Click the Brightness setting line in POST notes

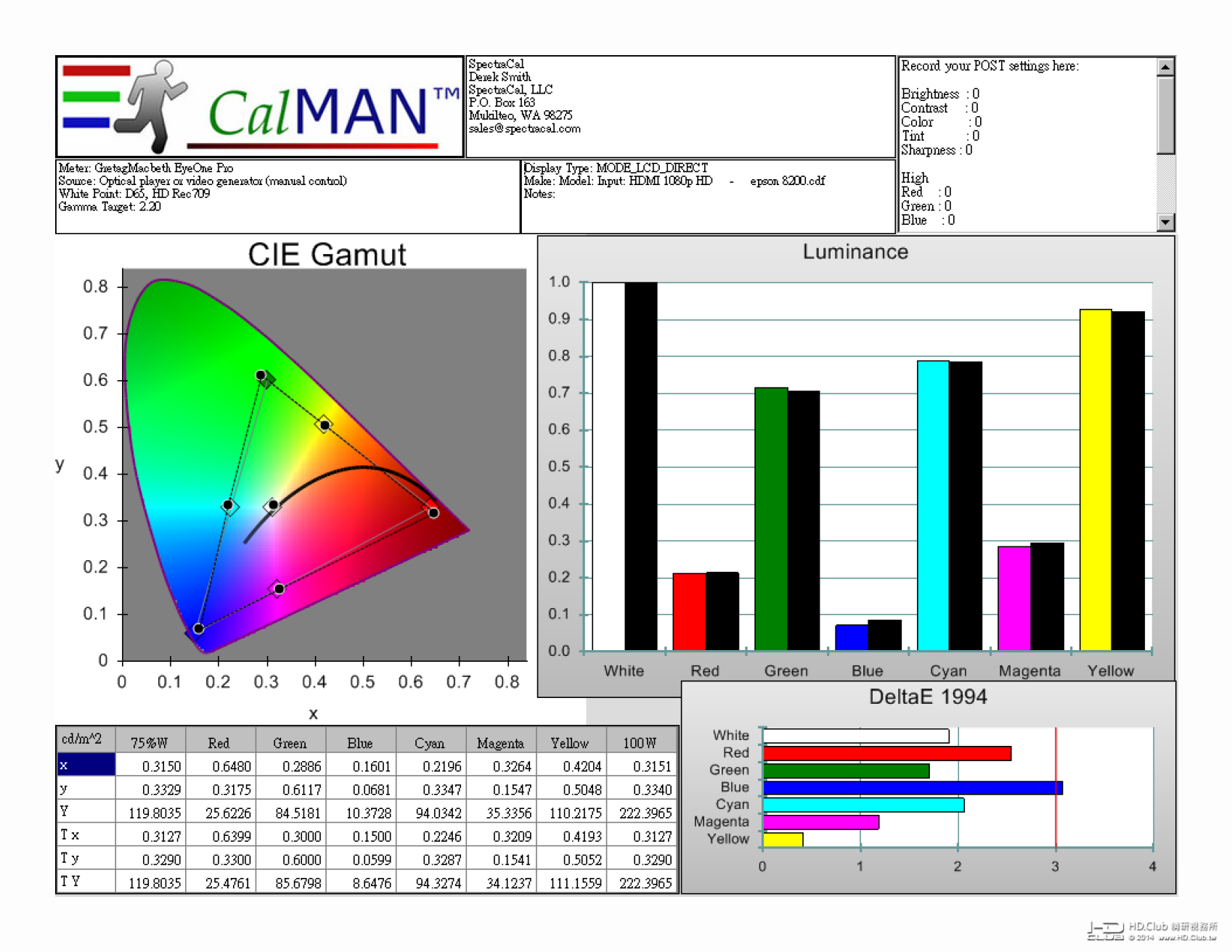coord(940,94)
